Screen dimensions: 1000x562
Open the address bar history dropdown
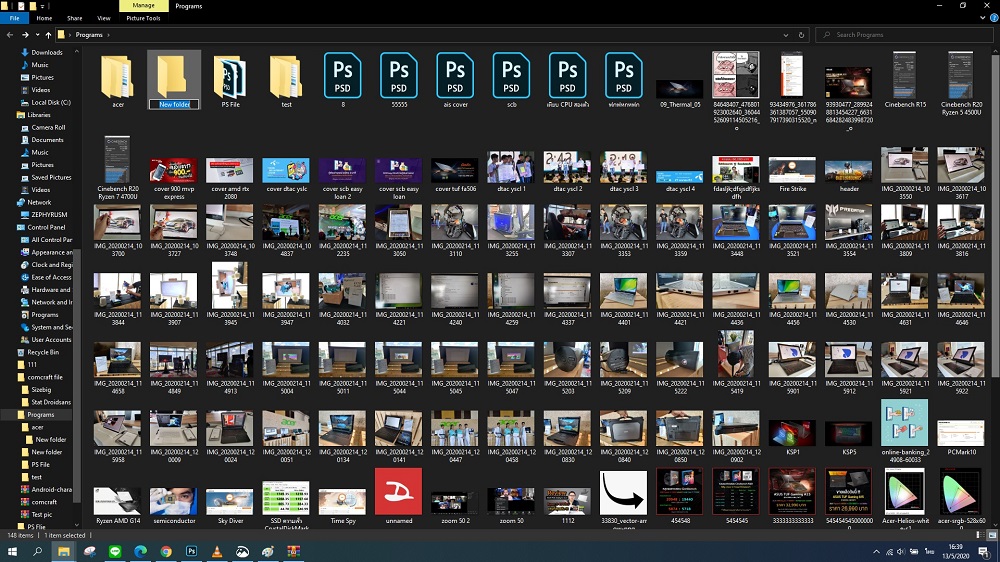pyautogui.click(x=787, y=35)
